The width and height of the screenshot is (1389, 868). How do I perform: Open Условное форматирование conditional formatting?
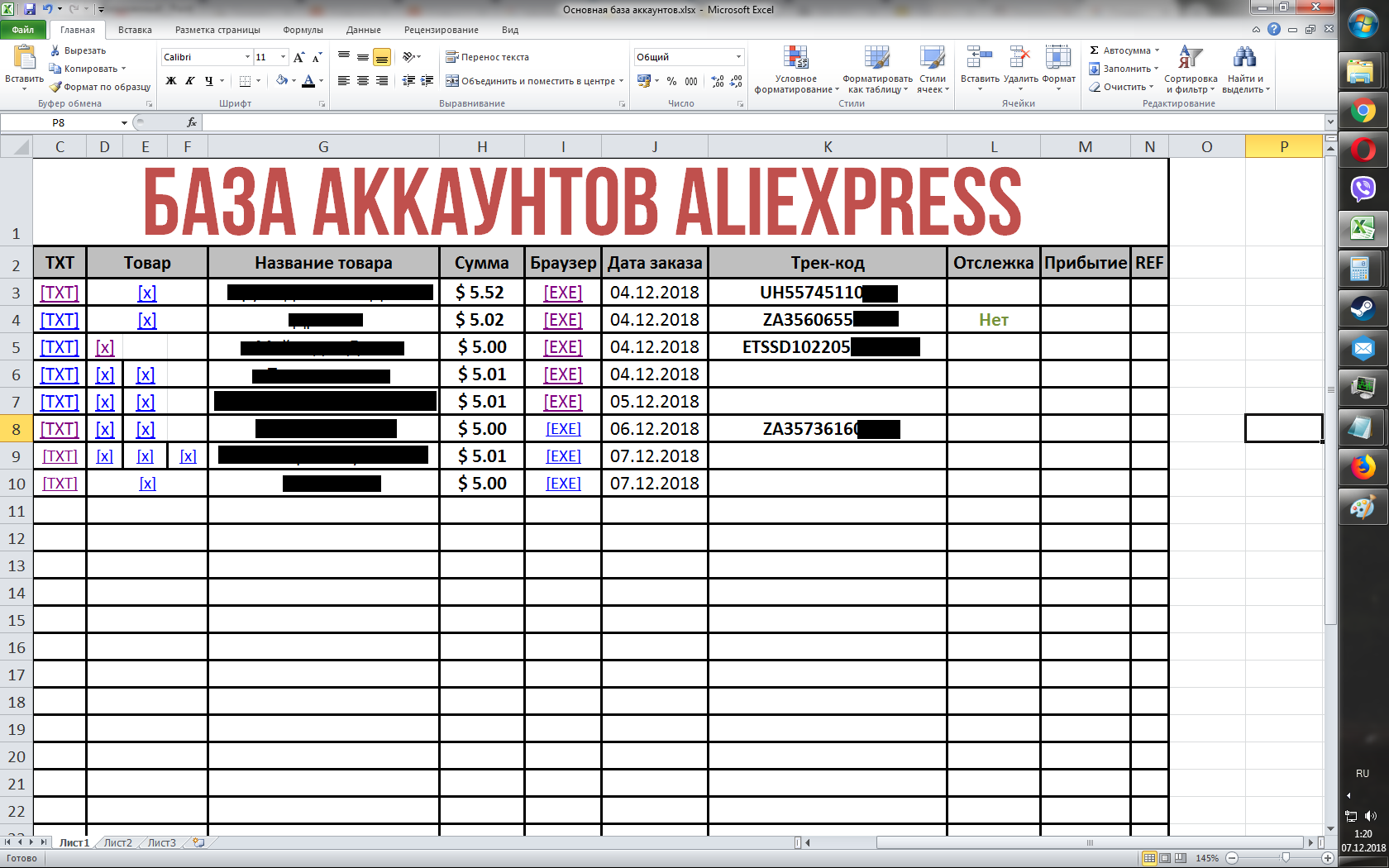[x=795, y=69]
